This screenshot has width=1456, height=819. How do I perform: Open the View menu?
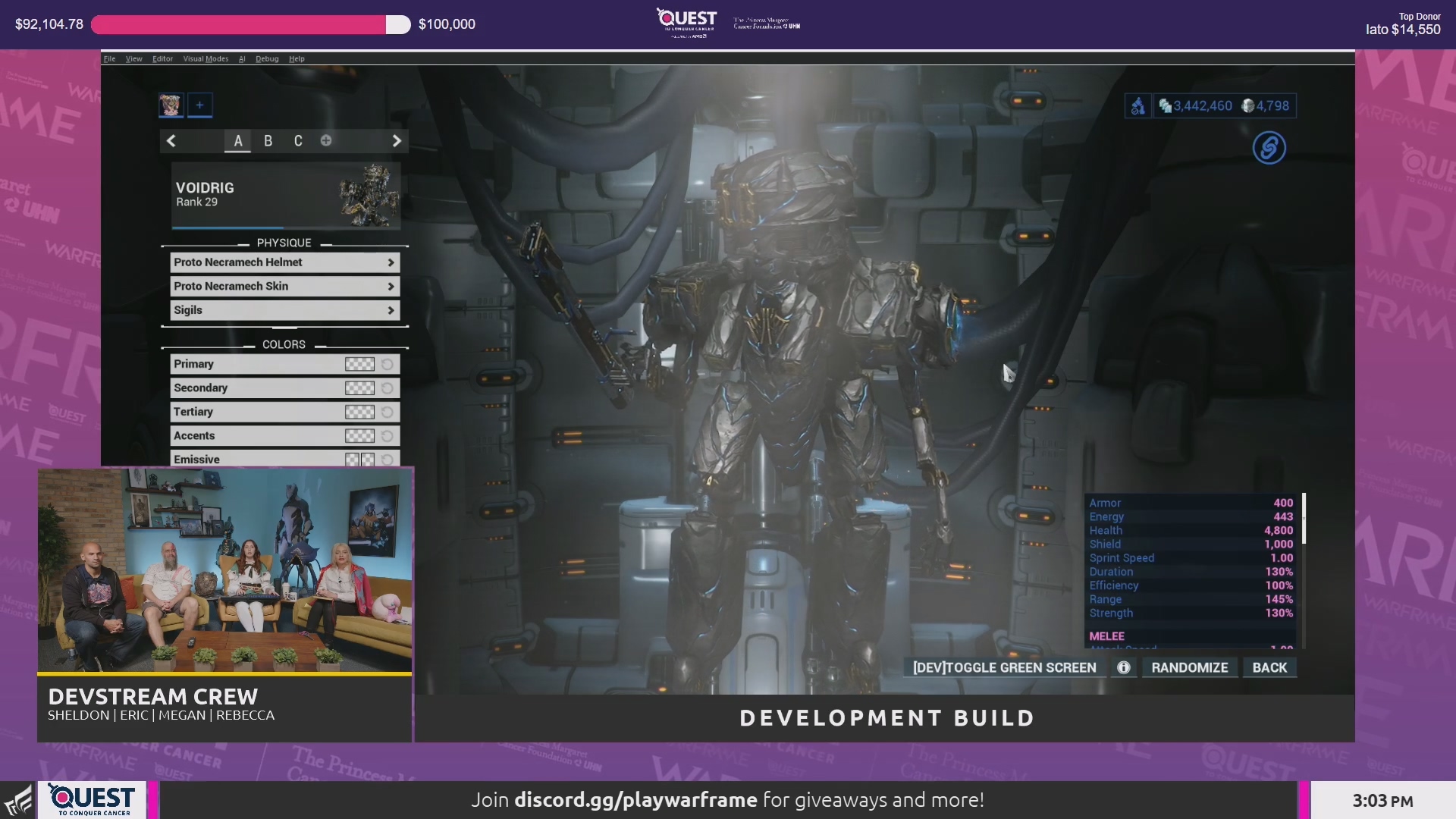point(133,58)
